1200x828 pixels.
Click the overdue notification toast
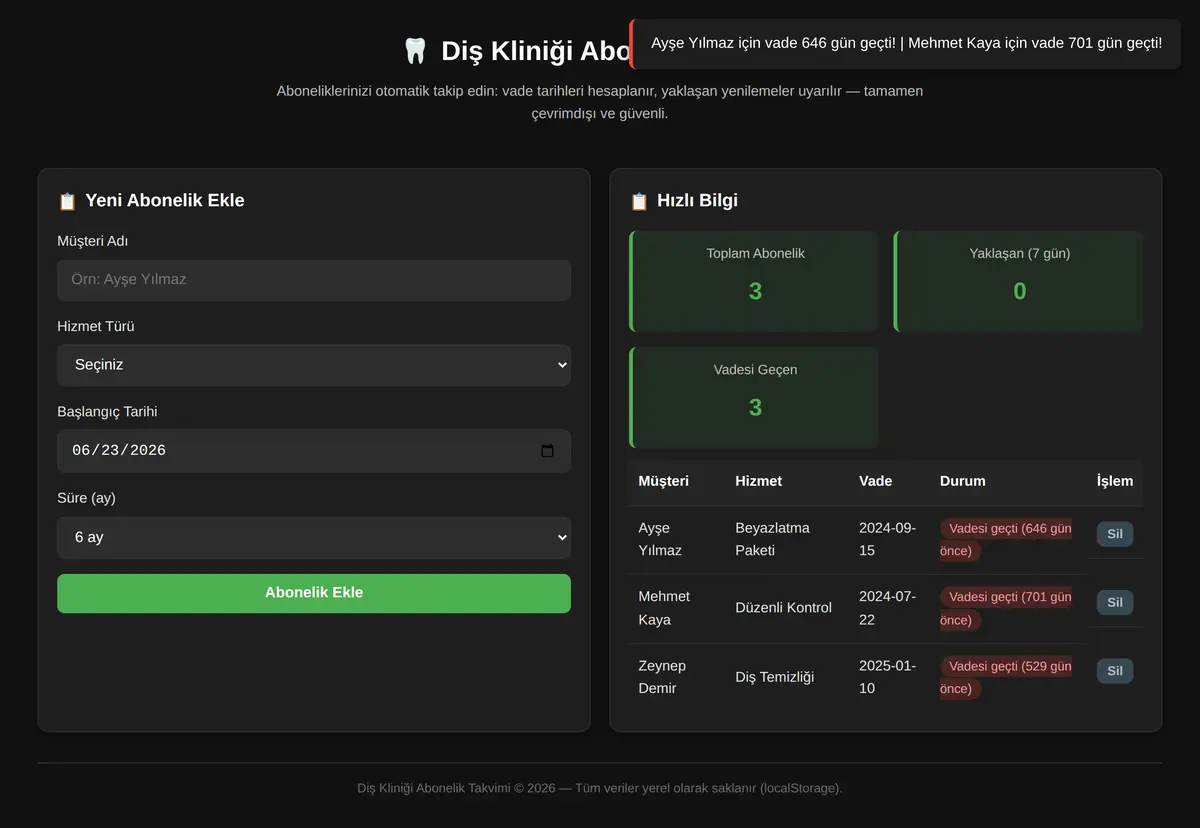tap(905, 44)
